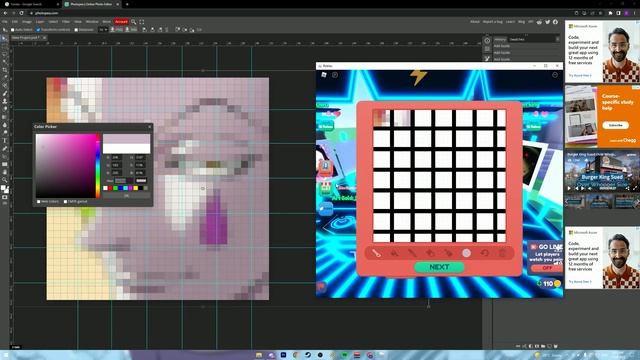The height and width of the screenshot is (360, 640).
Task: Play the Burger King video ad
Action: click(x=569, y=188)
